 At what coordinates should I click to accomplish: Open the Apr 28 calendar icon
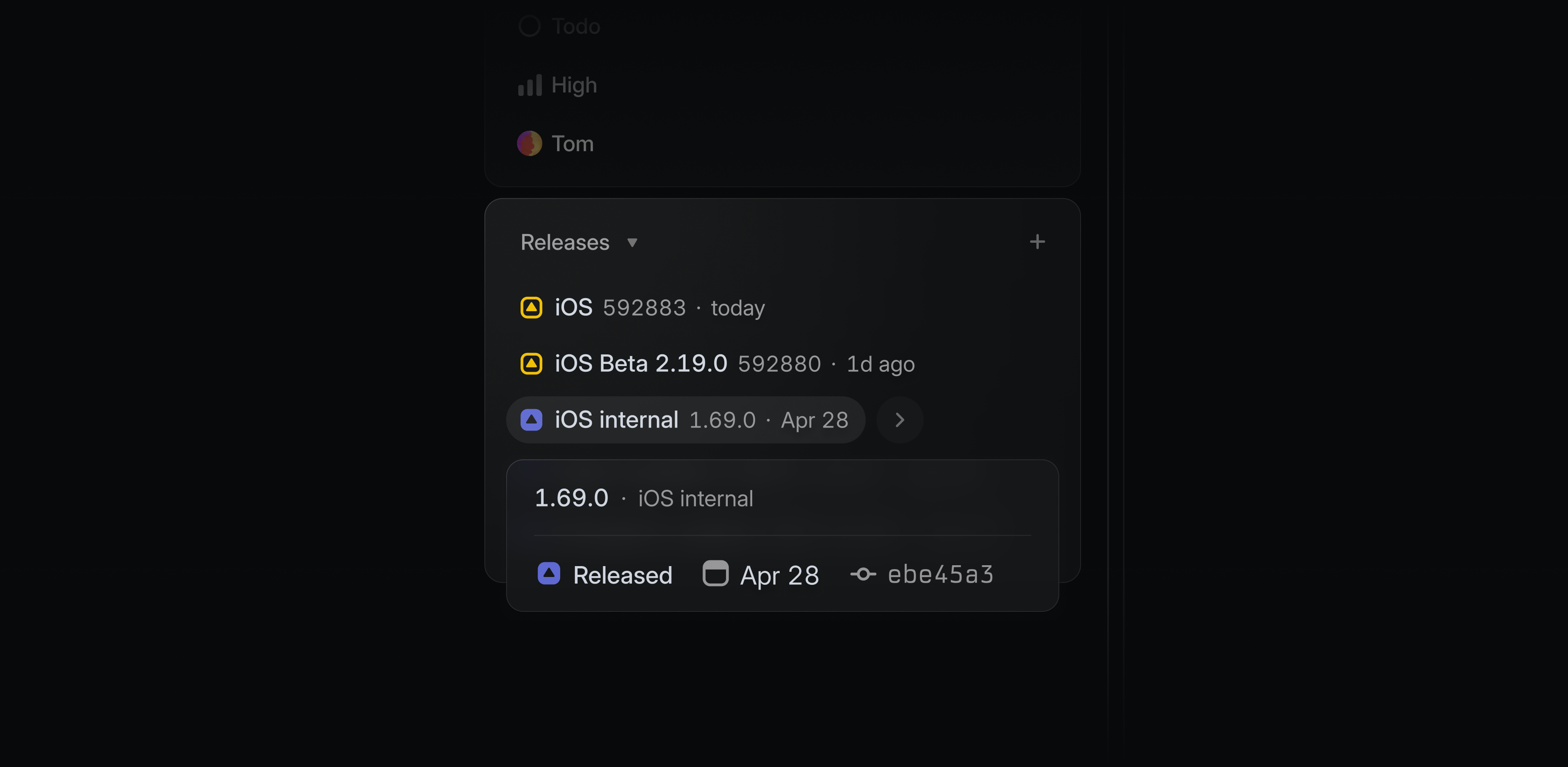tap(715, 573)
